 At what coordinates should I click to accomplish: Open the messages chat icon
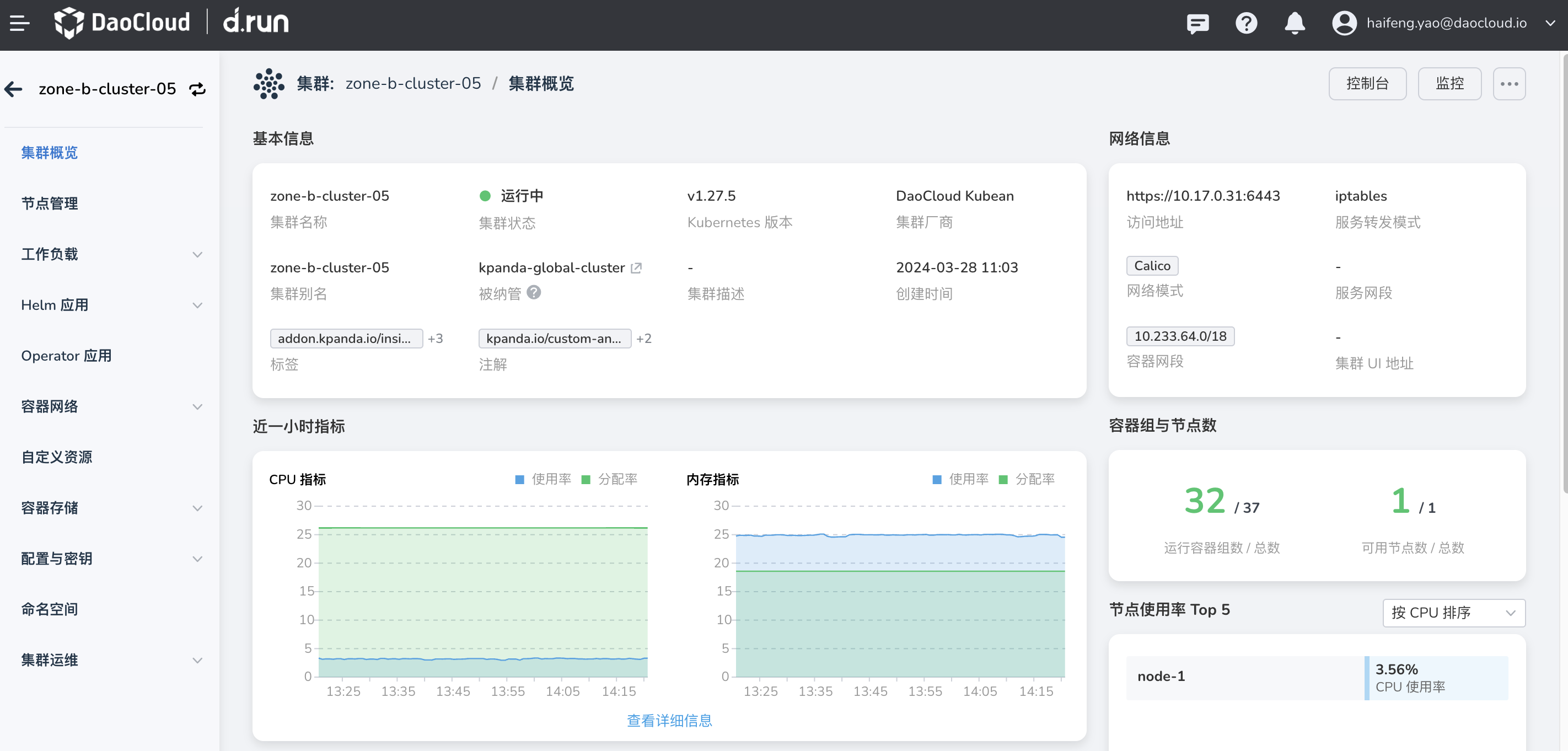point(1198,24)
